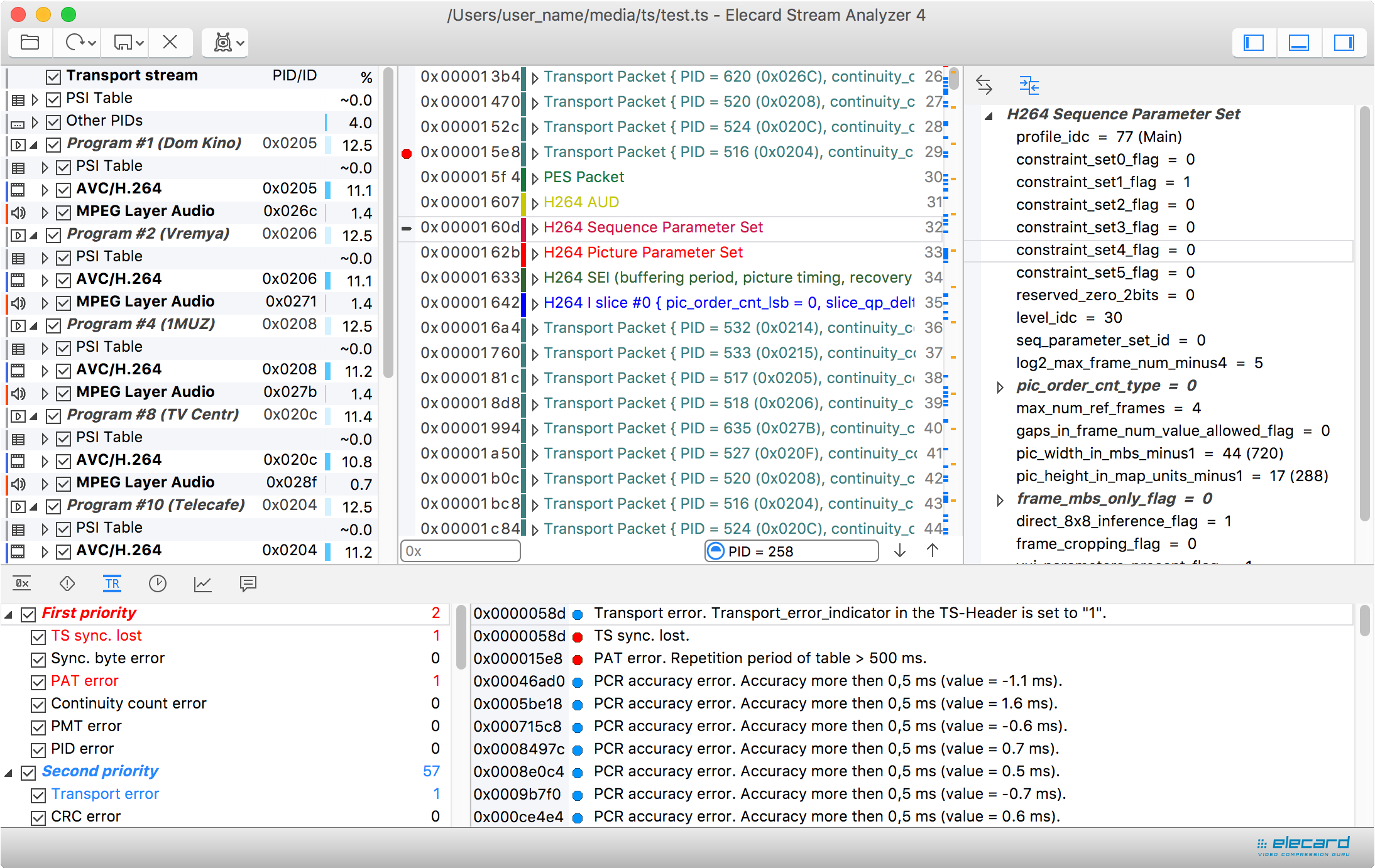This screenshot has height=868, width=1375.
Task: Click the stream tree vertical scrollbar
Action: click(x=388, y=223)
